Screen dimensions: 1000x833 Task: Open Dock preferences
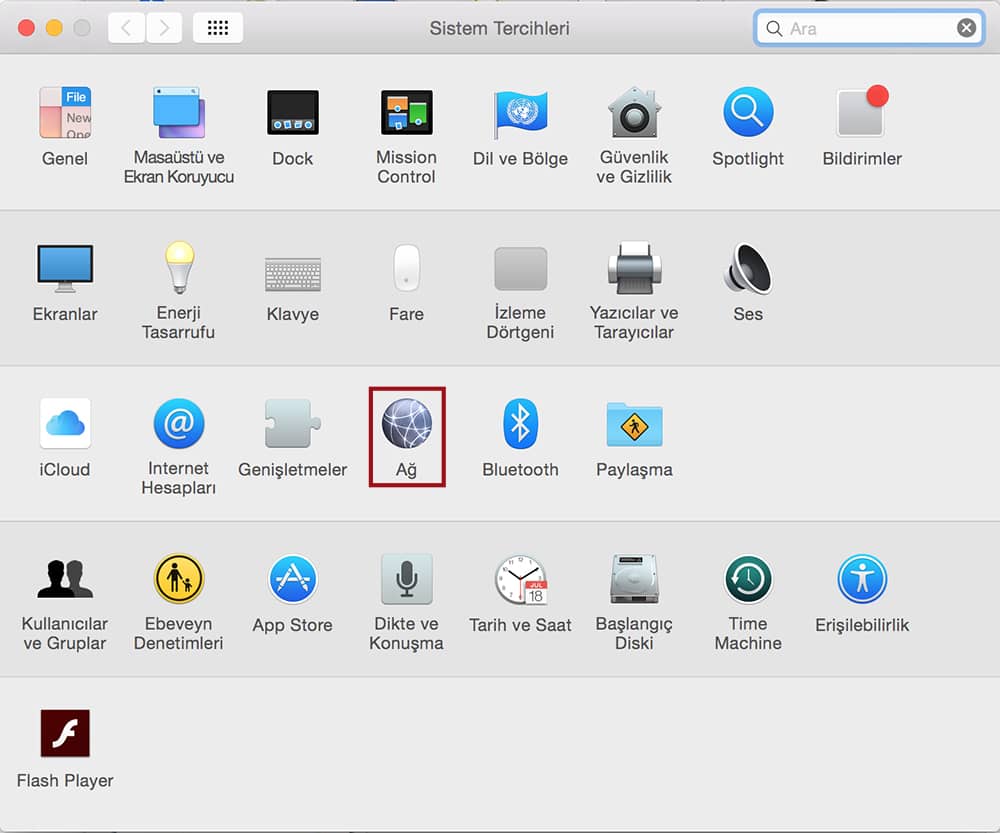(292, 113)
